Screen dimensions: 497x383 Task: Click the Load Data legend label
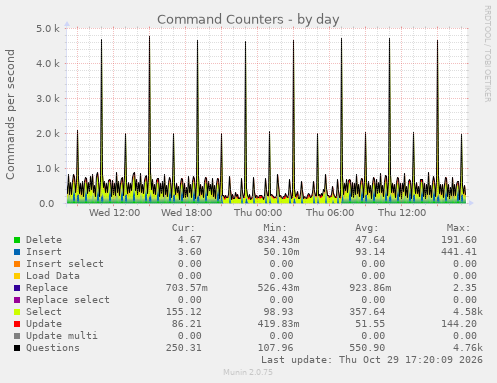53,276
